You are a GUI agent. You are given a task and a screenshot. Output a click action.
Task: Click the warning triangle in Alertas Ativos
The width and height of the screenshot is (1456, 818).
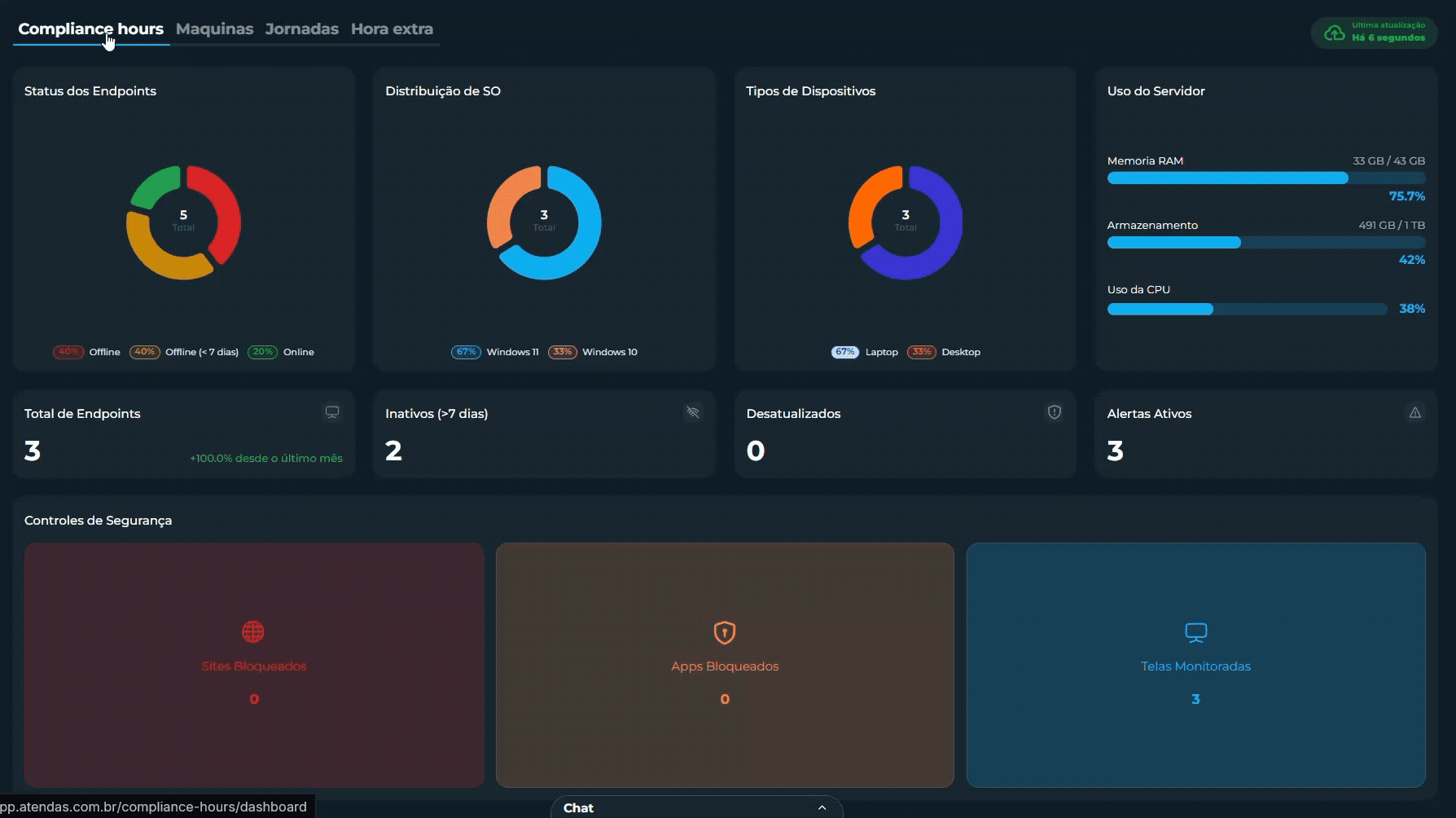(1415, 412)
